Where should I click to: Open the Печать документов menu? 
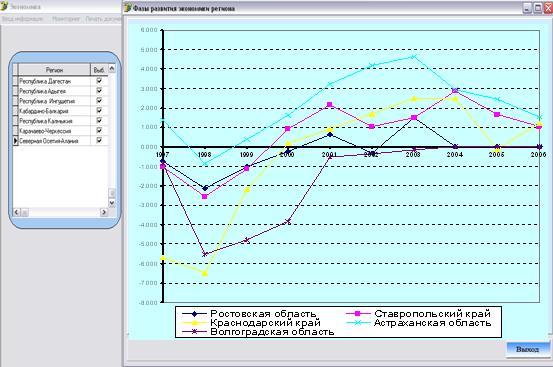coord(103,19)
